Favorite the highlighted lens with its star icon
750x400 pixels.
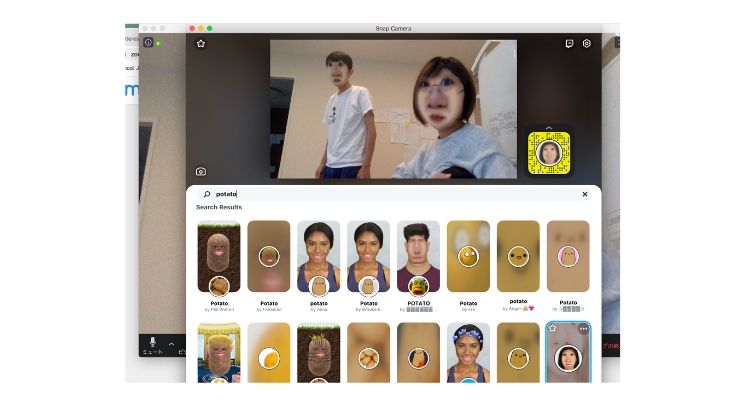tap(553, 328)
